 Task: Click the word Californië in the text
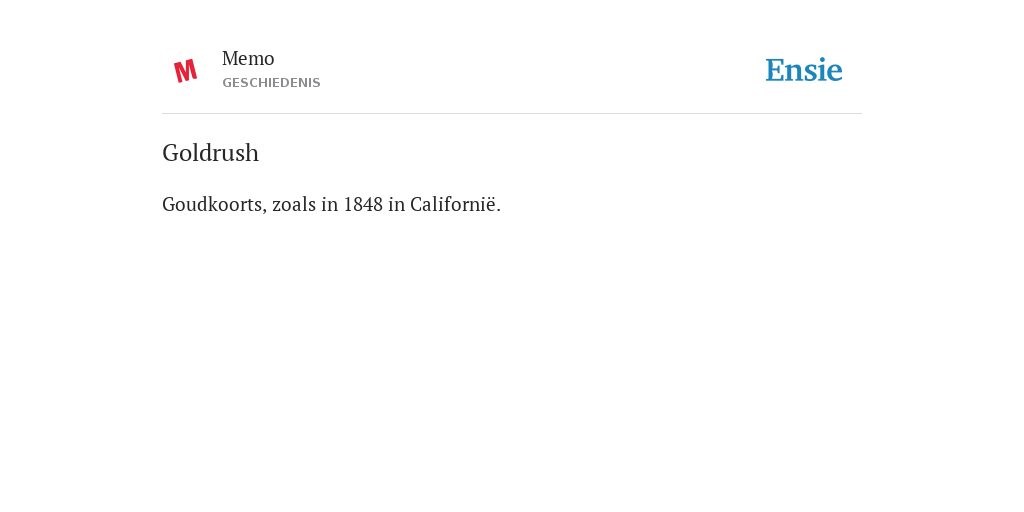coord(453,204)
